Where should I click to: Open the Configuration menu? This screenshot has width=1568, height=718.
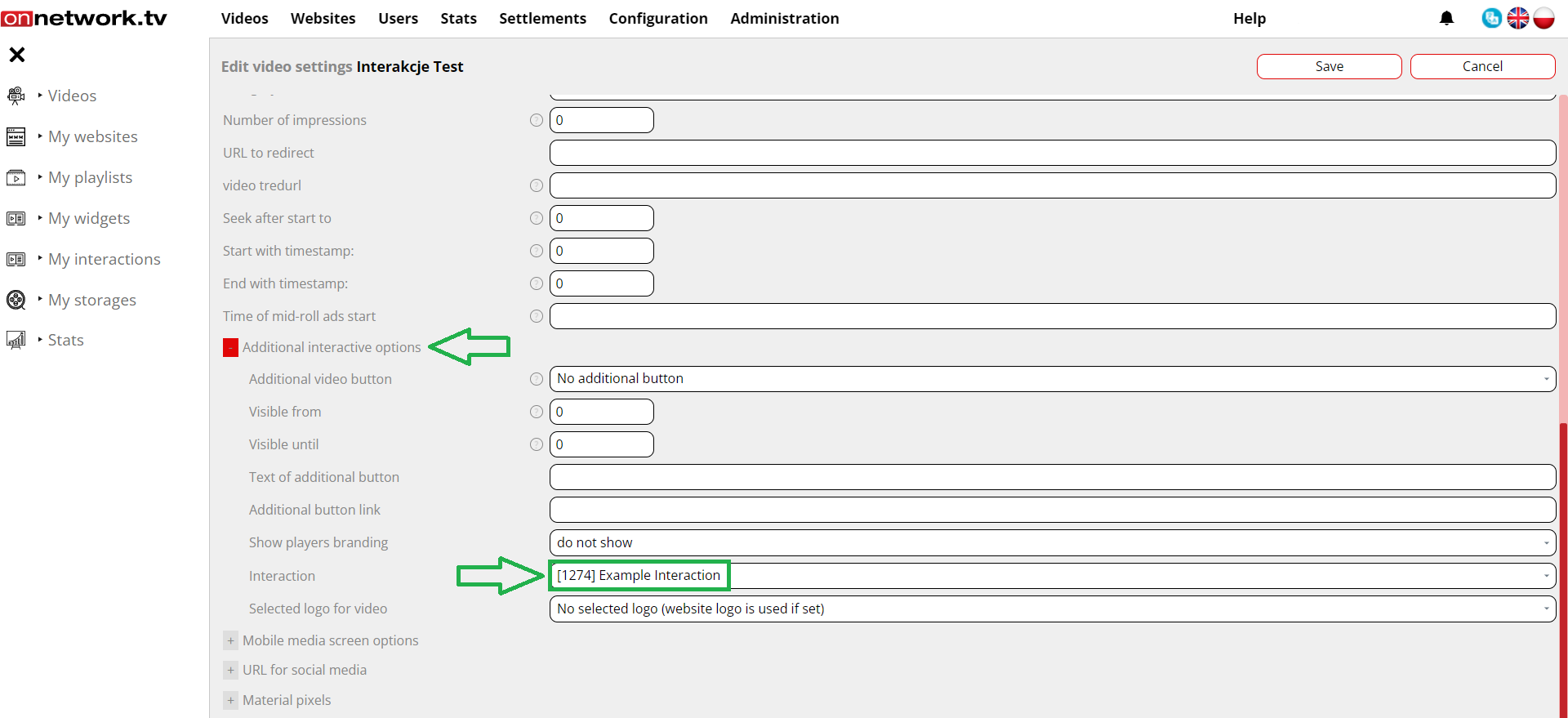(657, 18)
